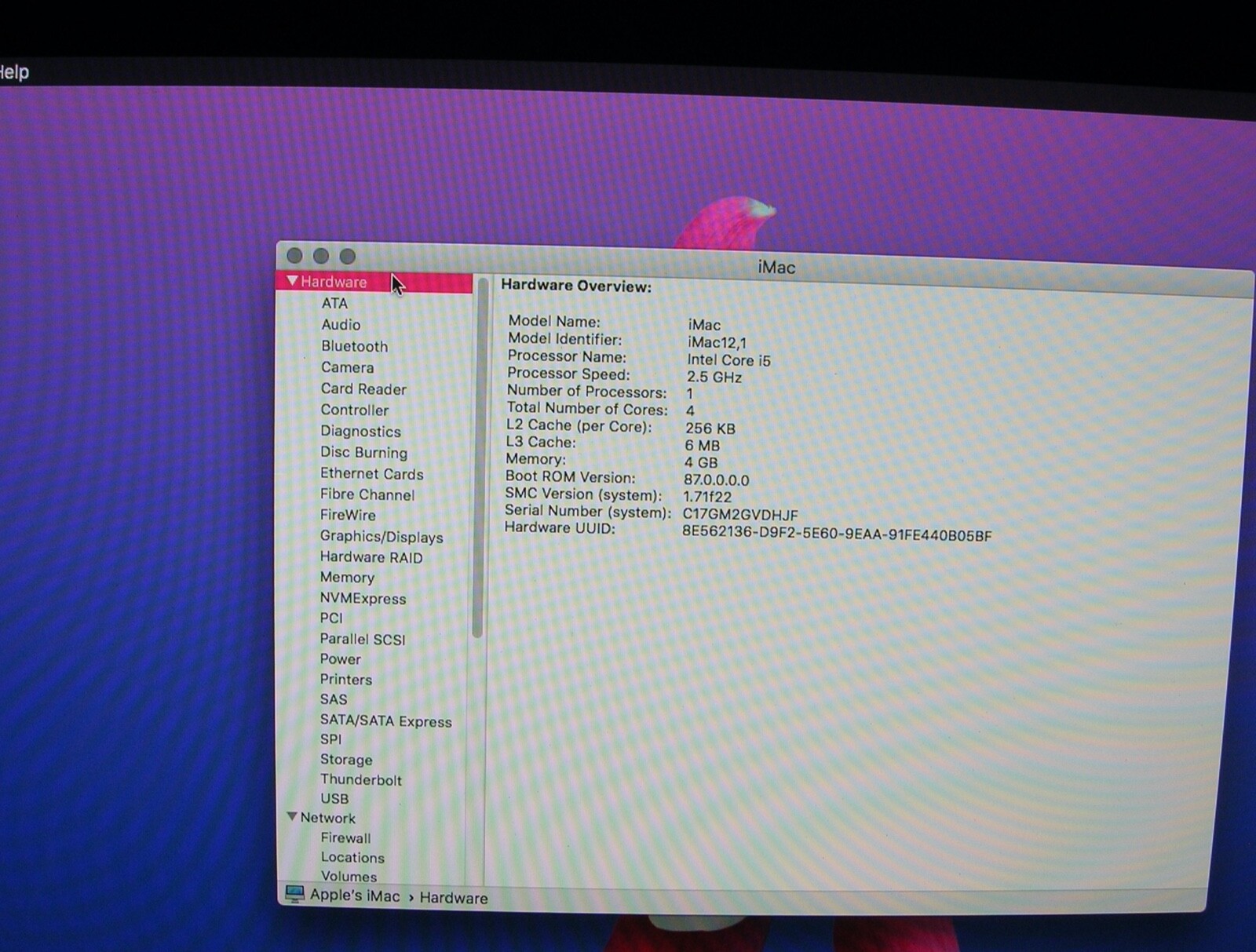Image resolution: width=1256 pixels, height=952 pixels.
Task: Open Parallel SCSI section
Action: tap(362, 639)
